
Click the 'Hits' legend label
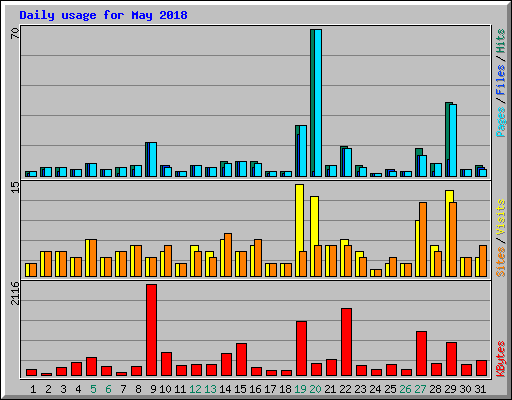pyautogui.click(x=500, y=41)
